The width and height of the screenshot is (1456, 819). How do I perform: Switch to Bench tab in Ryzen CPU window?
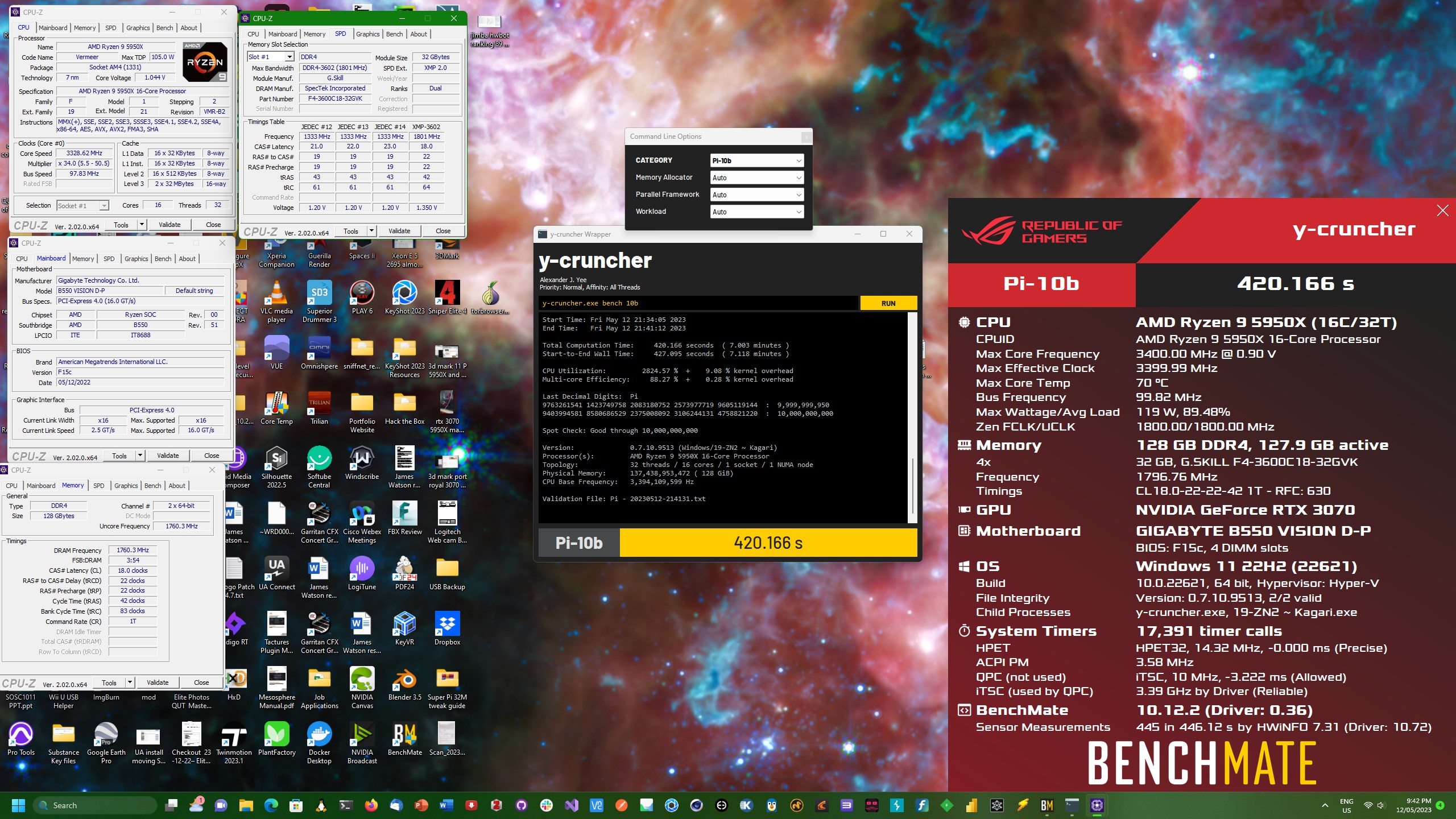click(164, 28)
